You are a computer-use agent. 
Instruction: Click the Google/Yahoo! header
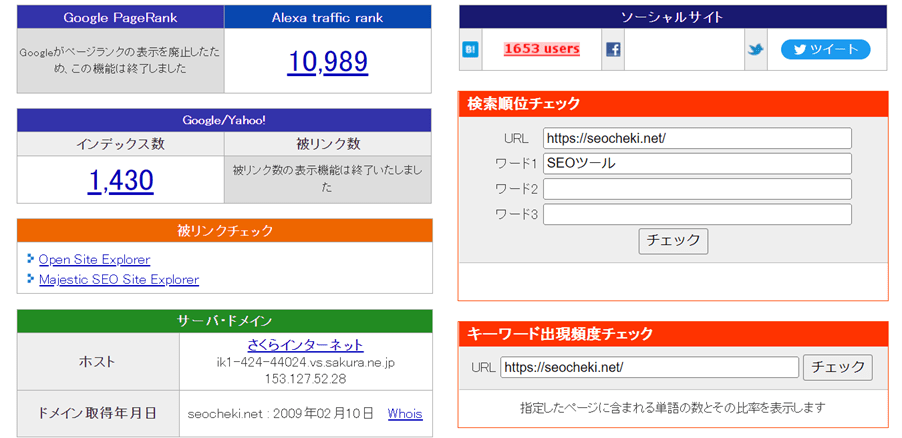pyautogui.click(x=224, y=120)
